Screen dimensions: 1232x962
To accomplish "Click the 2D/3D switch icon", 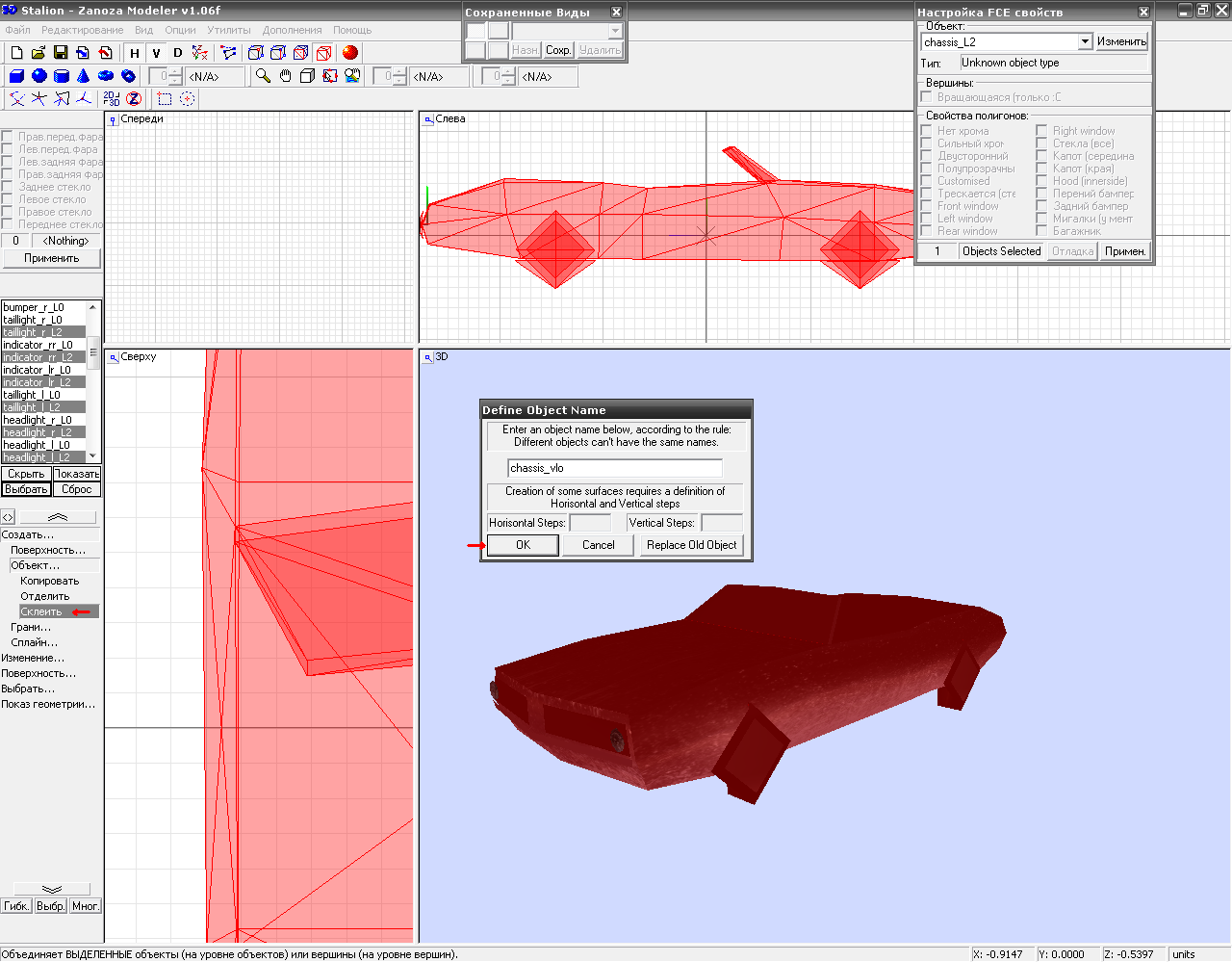I will pyautogui.click(x=112, y=98).
